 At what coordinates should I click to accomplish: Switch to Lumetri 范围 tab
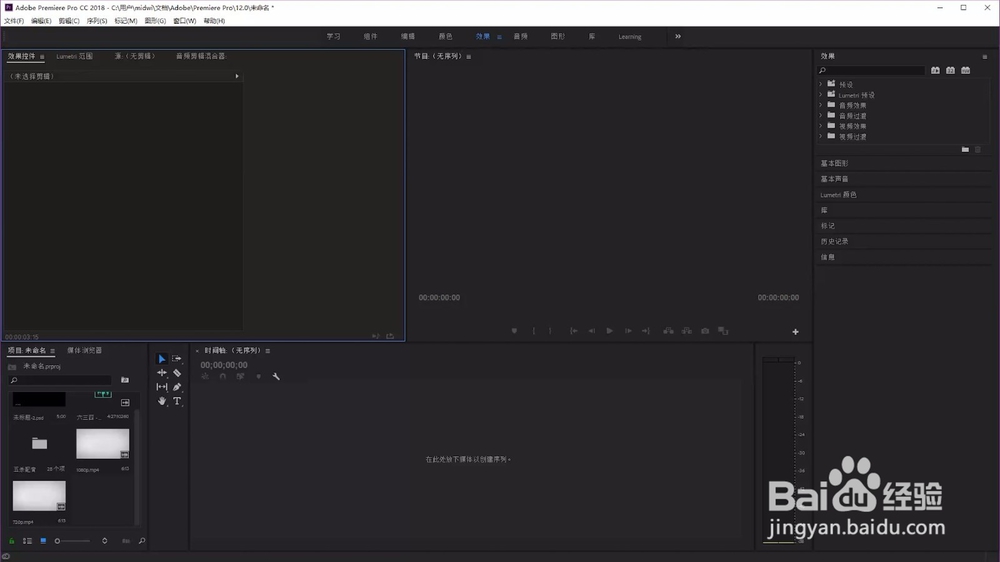pos(75,56)
